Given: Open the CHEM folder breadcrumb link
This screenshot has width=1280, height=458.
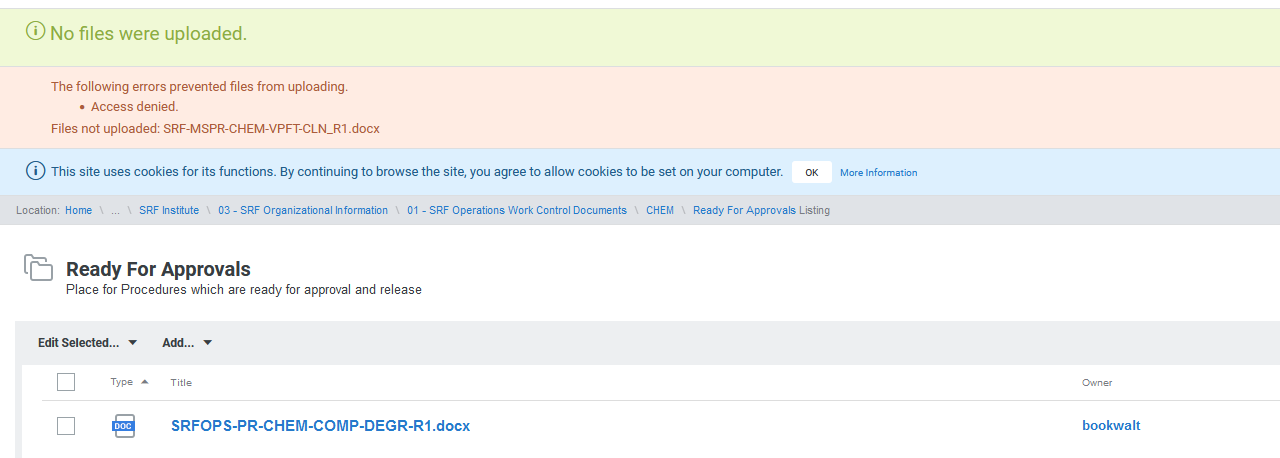Looking at the screenshot, I should coord(660,211).
